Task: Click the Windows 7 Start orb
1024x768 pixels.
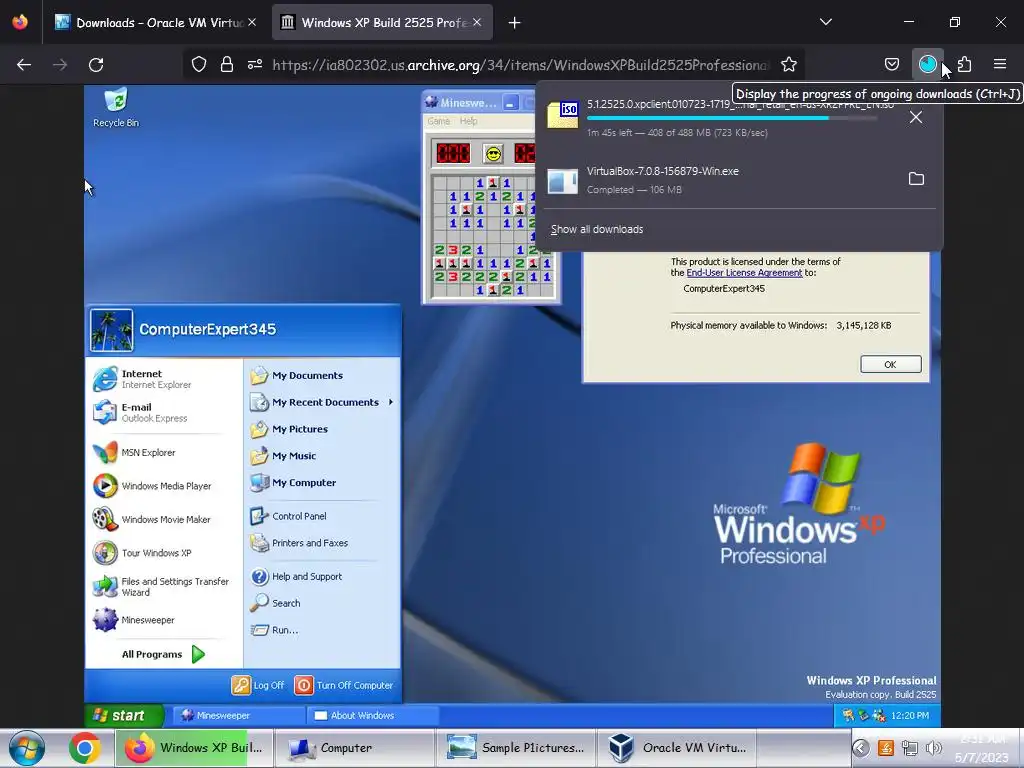Action: [26, 748]
